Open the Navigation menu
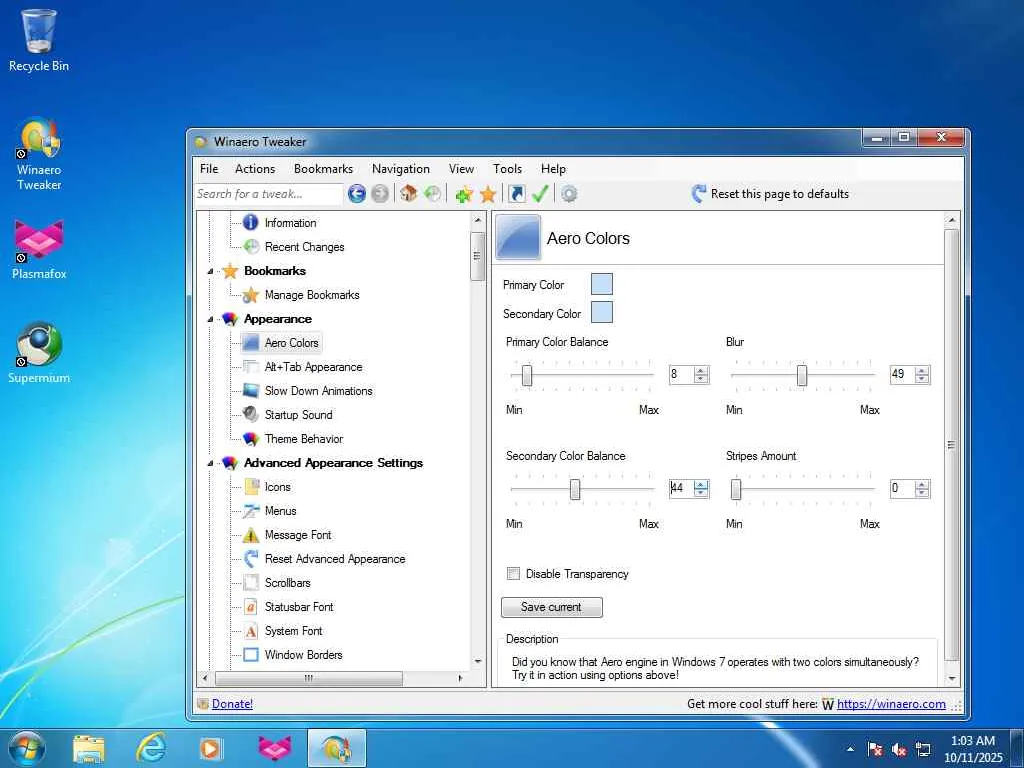Screen dimensions: 1024x768 [400, 169]
